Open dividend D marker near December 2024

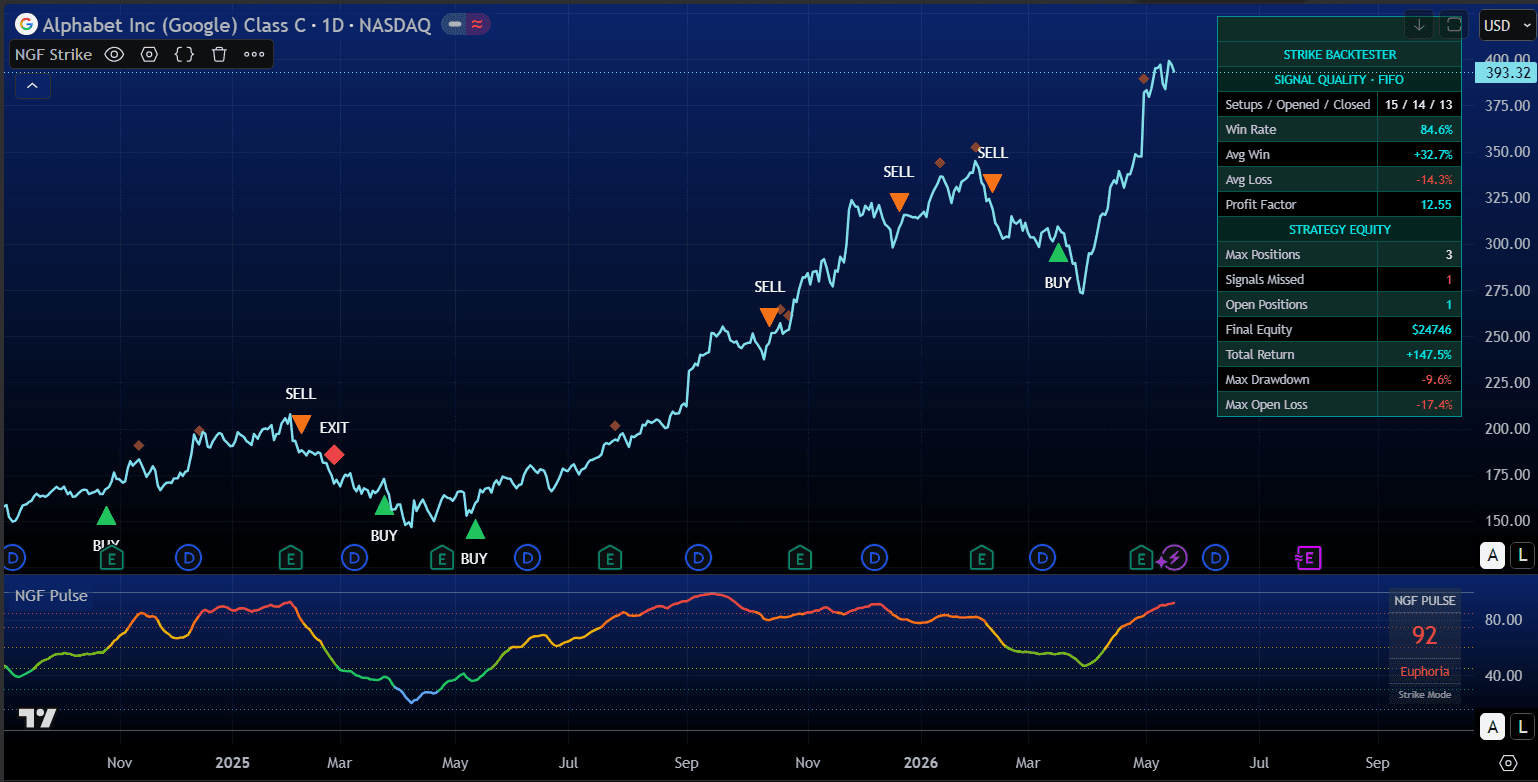(x=188, y=557)
